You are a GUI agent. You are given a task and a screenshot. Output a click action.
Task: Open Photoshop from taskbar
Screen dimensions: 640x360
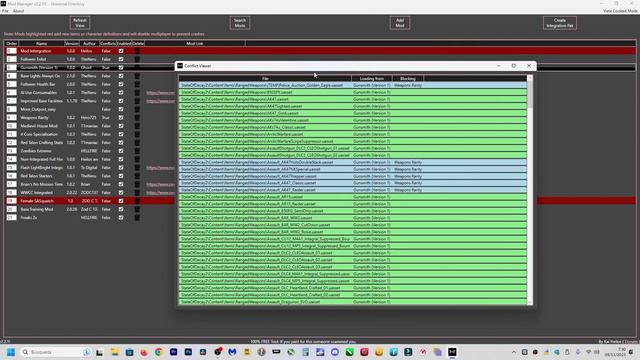(188, 352)
